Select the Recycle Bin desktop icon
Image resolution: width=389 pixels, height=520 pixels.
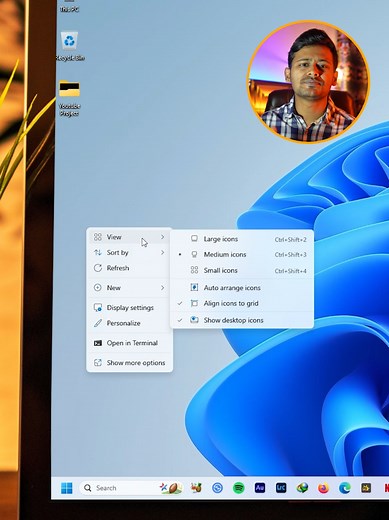coord(69,47)
